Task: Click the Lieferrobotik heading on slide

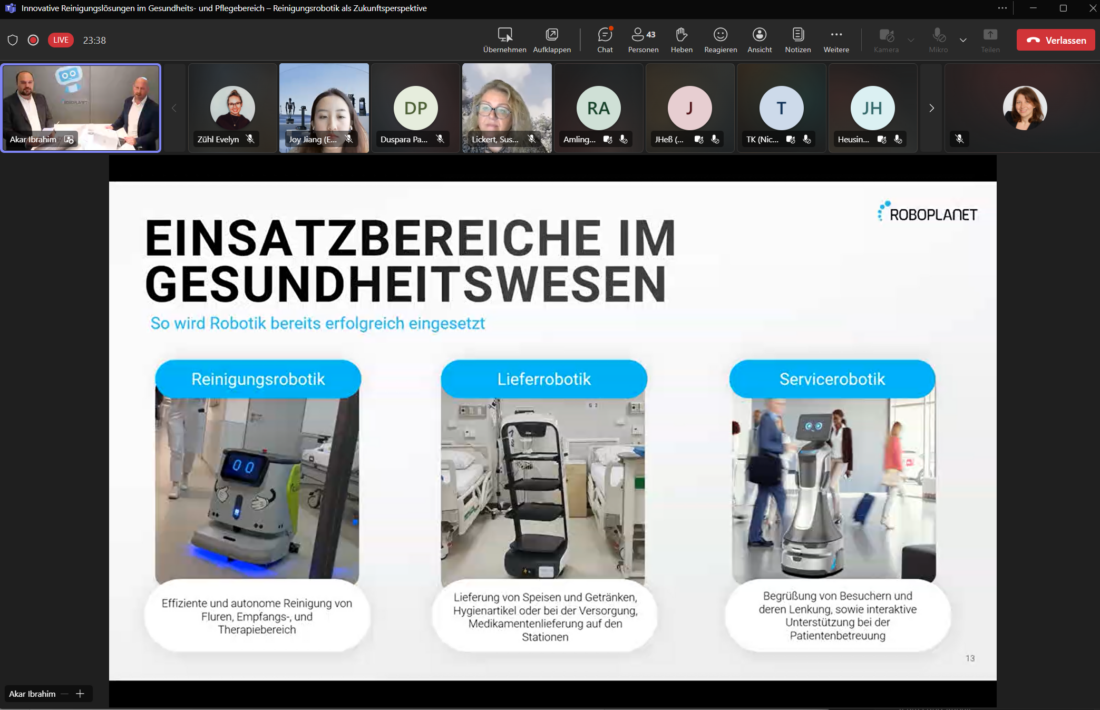Action: point(544,379)
